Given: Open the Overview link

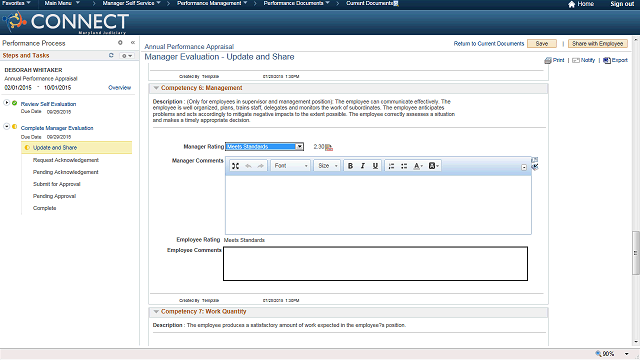Looking at the screenshot, I should tap(120, 88).
